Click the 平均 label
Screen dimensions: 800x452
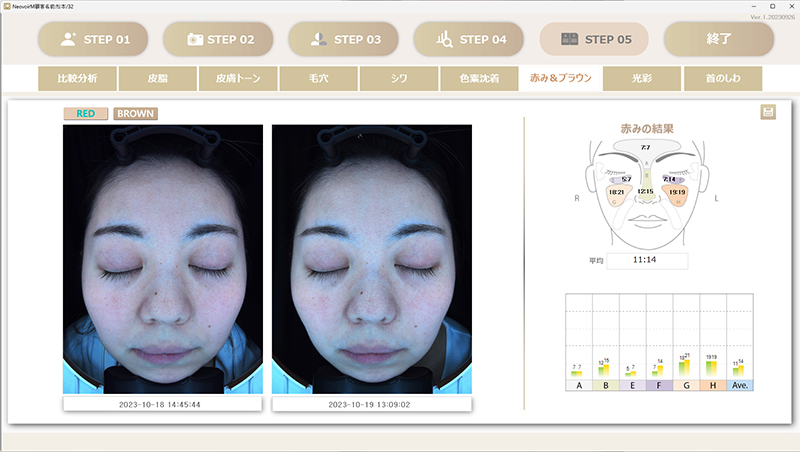tap(596, 261)
